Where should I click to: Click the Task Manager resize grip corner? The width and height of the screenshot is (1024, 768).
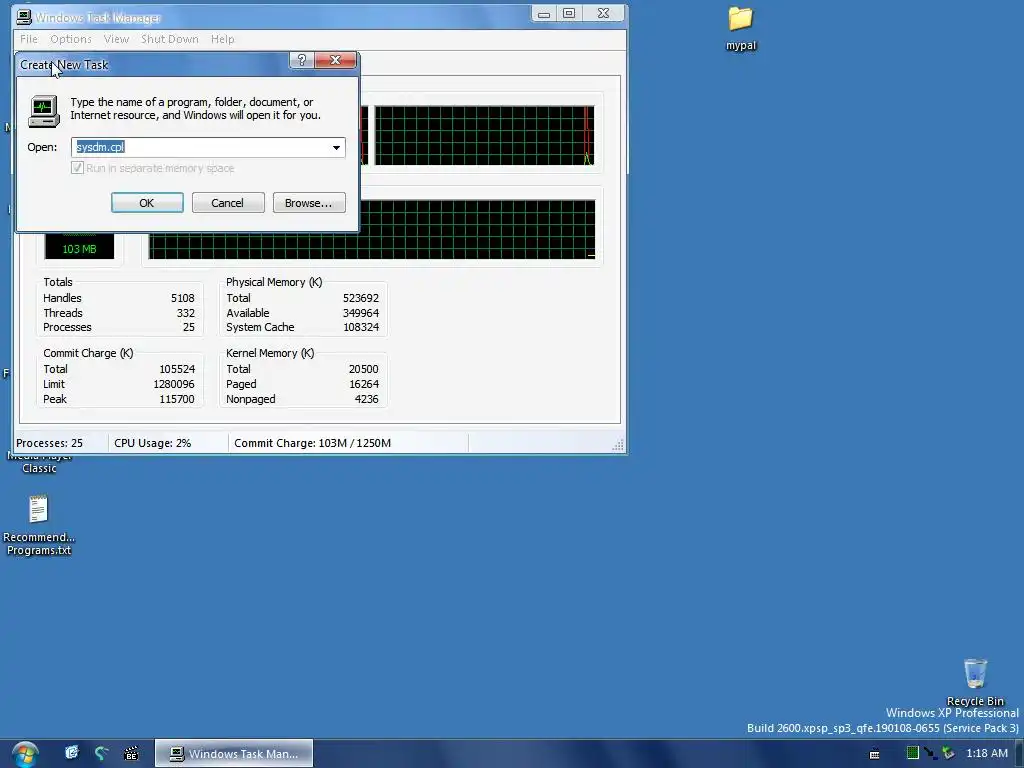click(x=618, y=445)
